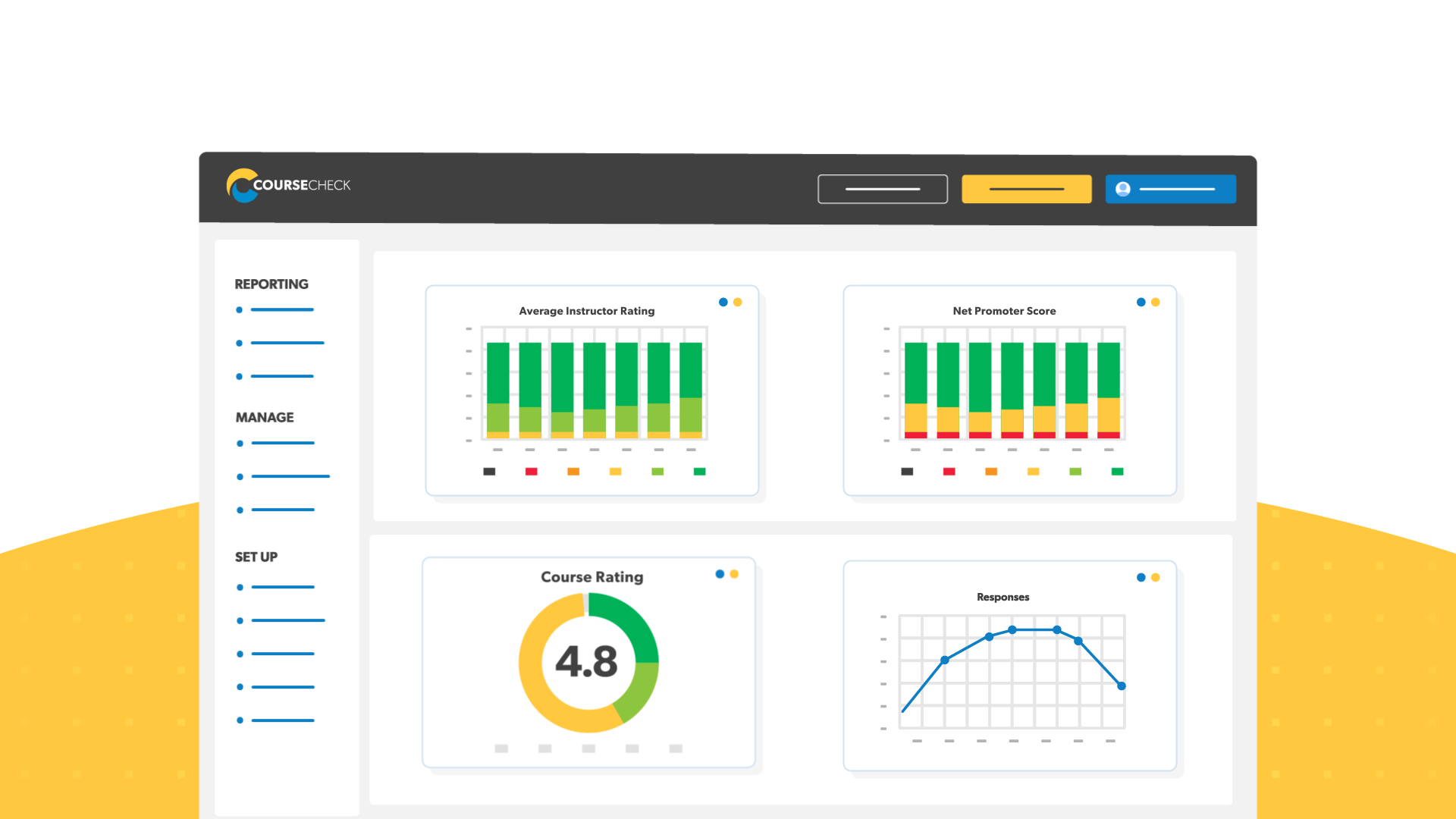The height and width of the screenshot is (819, 1456).
Task: Click the highest data point on the Responses line chart
Action: (1013, 629)
